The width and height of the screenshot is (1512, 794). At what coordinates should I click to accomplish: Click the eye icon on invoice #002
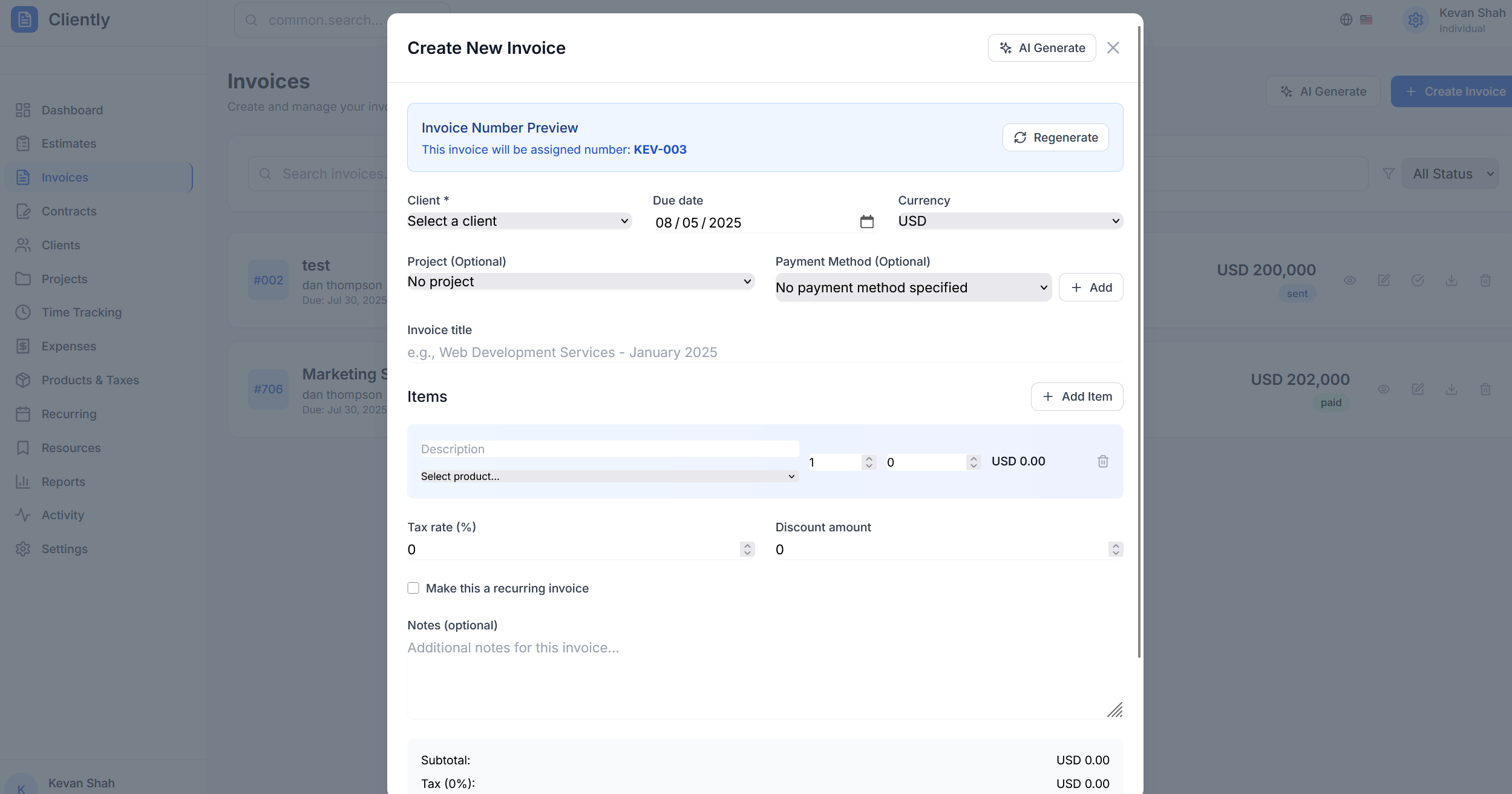coord(1349,280)
